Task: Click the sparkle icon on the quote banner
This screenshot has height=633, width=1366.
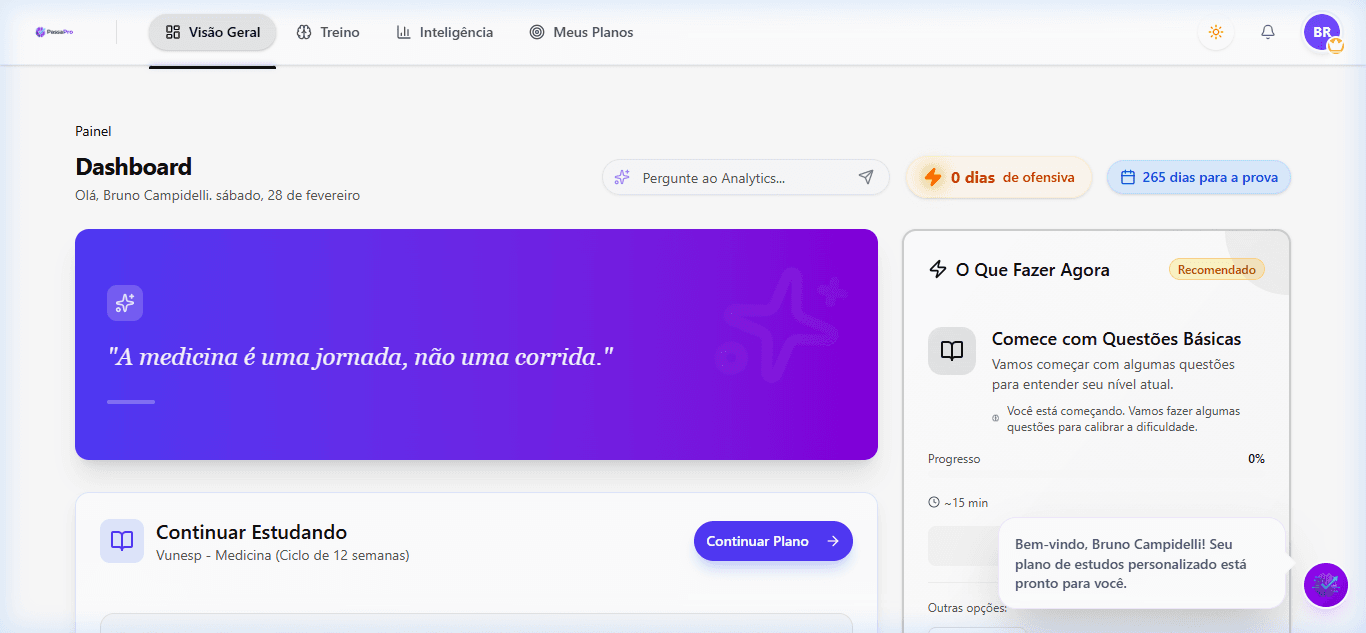Action: pyautogui.click(x=124, y=302)
